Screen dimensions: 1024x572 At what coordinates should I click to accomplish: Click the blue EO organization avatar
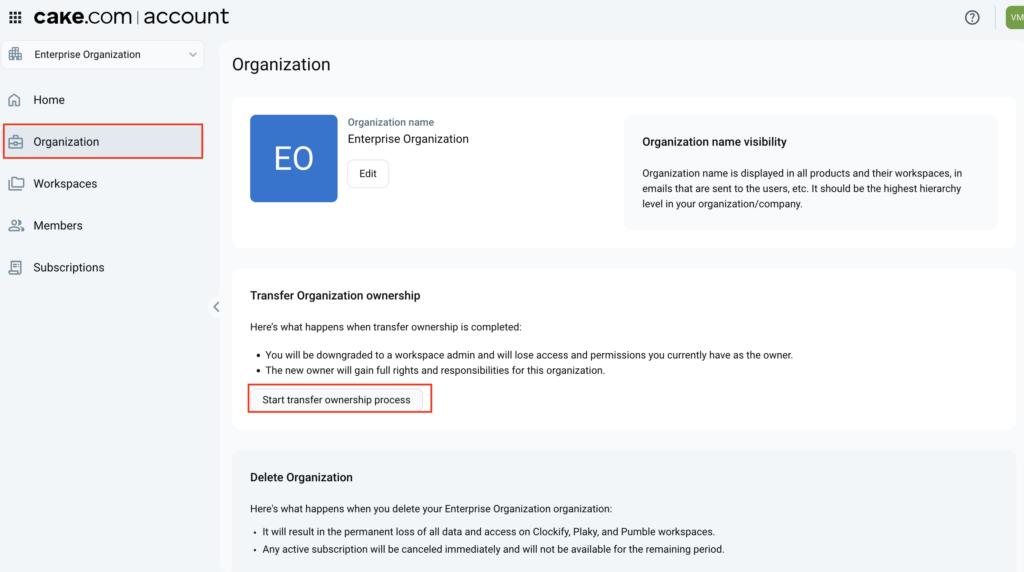[294, 158]
